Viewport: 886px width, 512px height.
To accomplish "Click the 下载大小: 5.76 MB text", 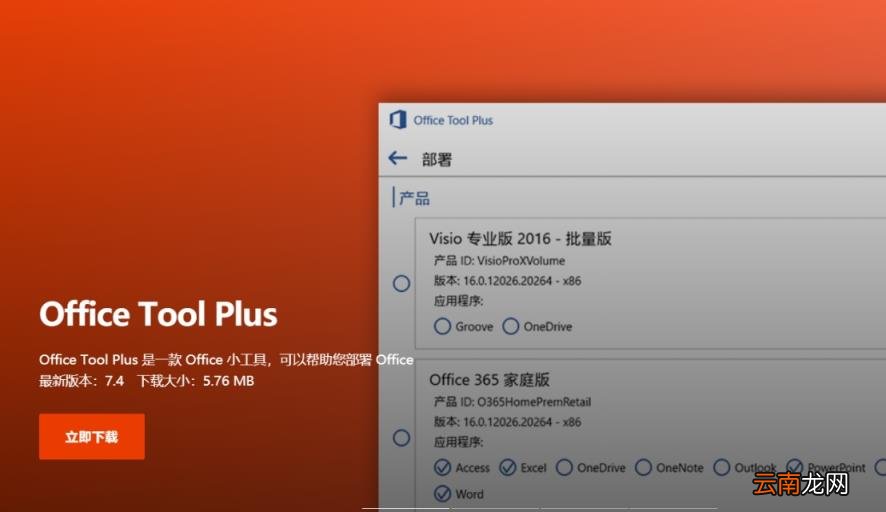I will coord(196,381).
